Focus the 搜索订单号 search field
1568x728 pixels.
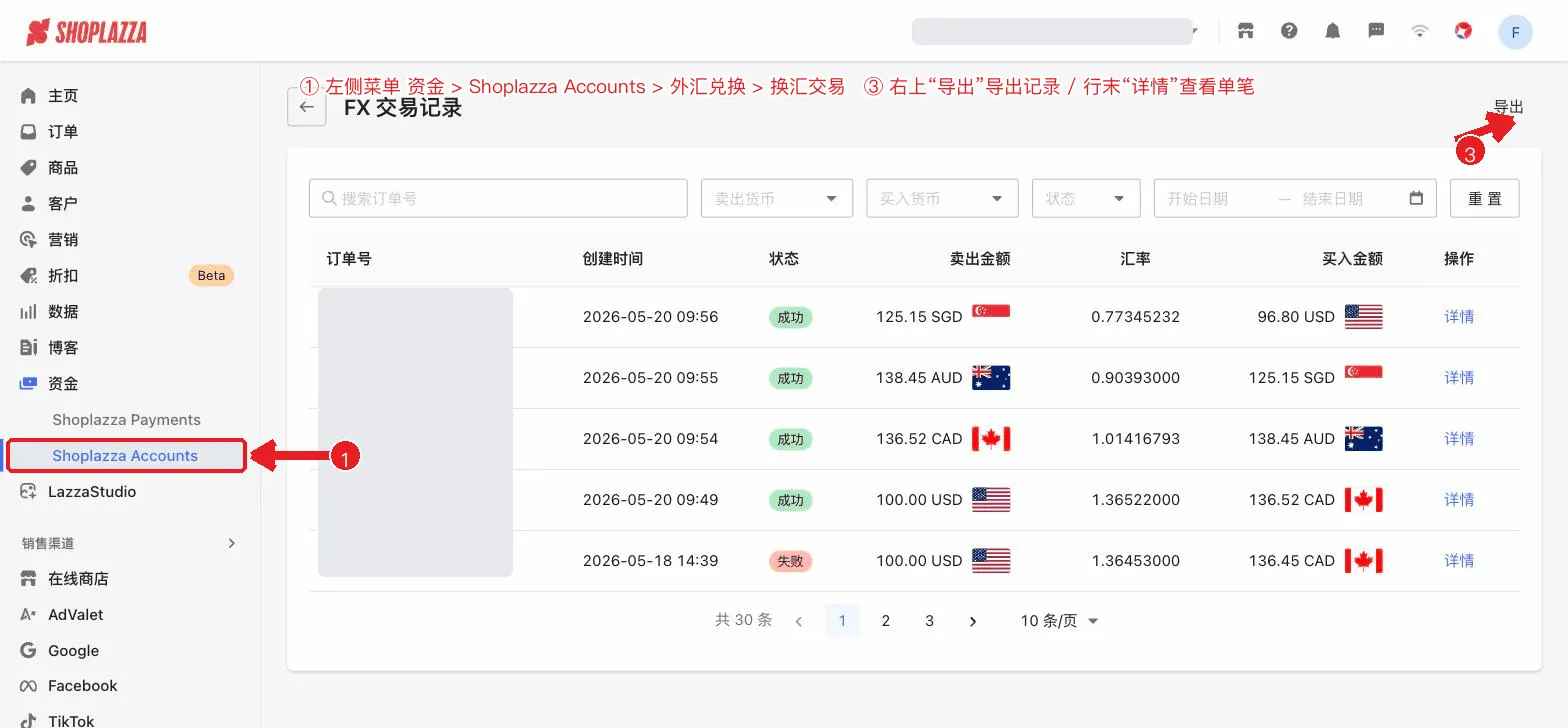pyautogui.click(x=498, y=198)
